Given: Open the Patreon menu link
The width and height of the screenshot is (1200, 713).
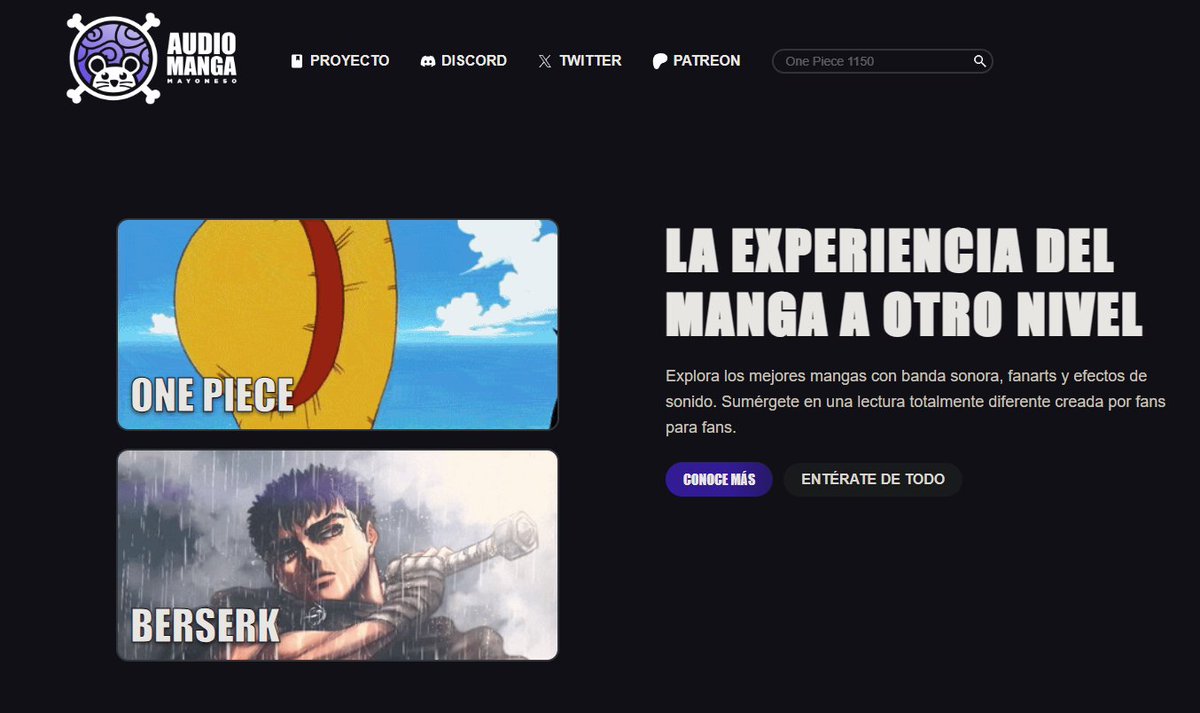Looking at the screenshot, I should pos(696,61).
